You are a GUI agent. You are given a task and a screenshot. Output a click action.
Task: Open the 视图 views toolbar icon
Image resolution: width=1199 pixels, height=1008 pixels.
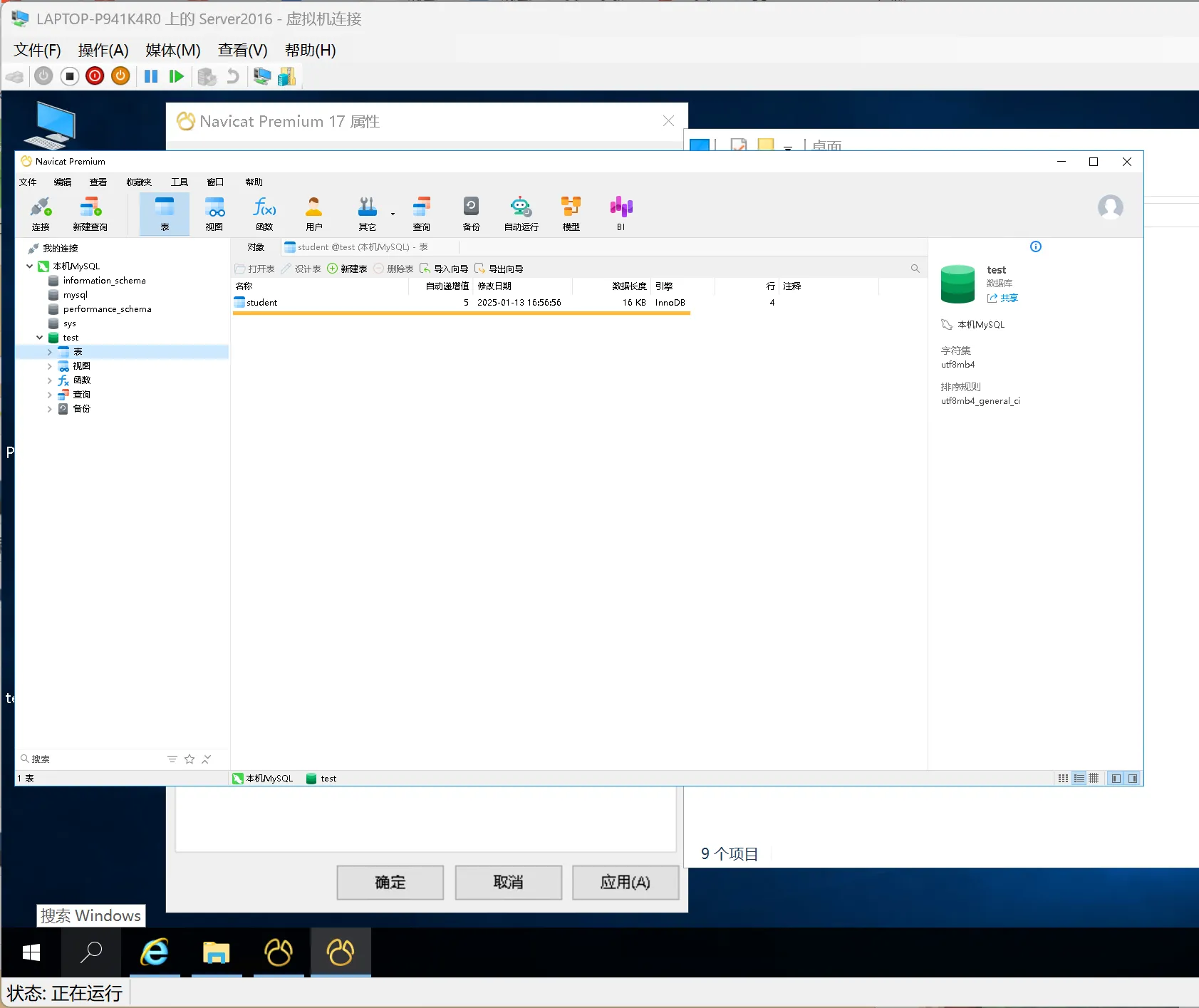coord(214,214)
